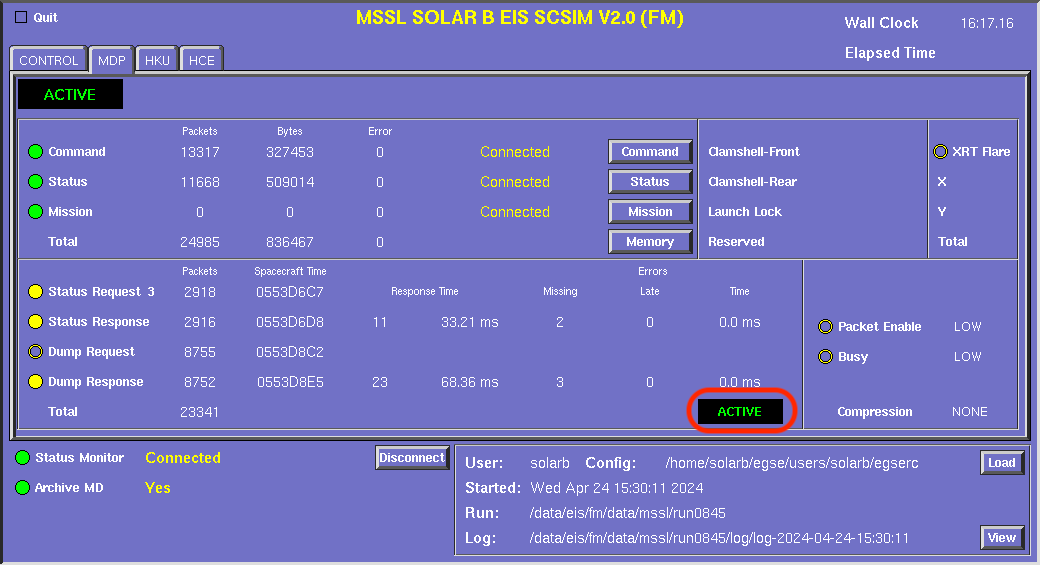The image size is (1040, 565).
Task: View the log file with View button
Action: 1002,538
